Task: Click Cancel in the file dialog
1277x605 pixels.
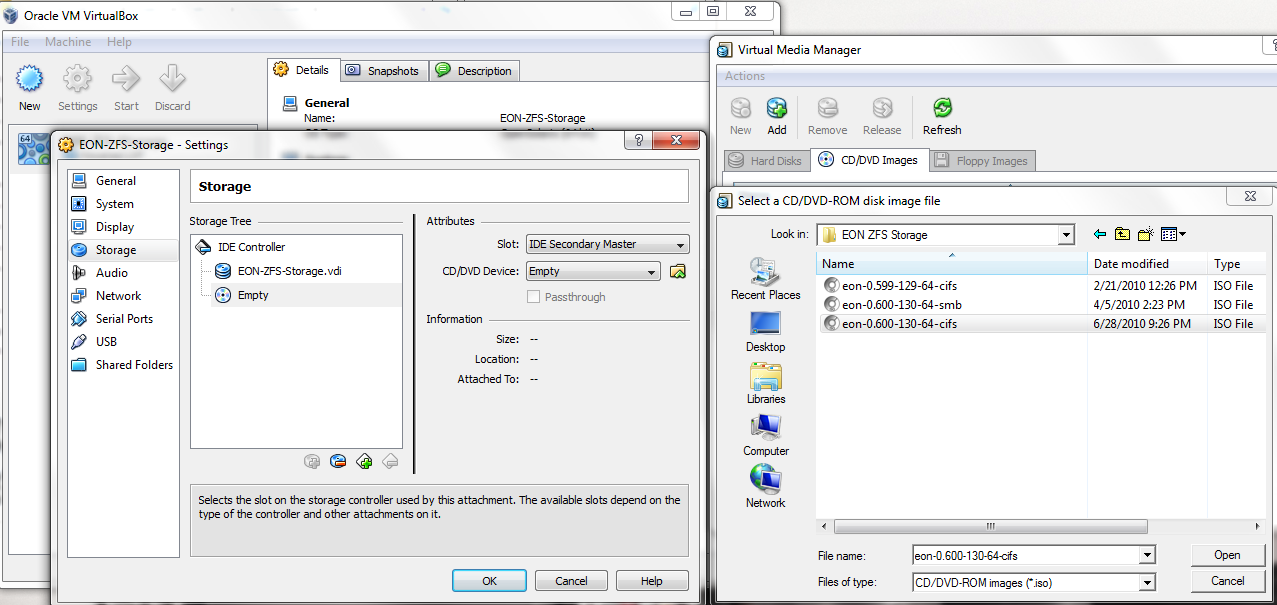Action: point(1227,581)
